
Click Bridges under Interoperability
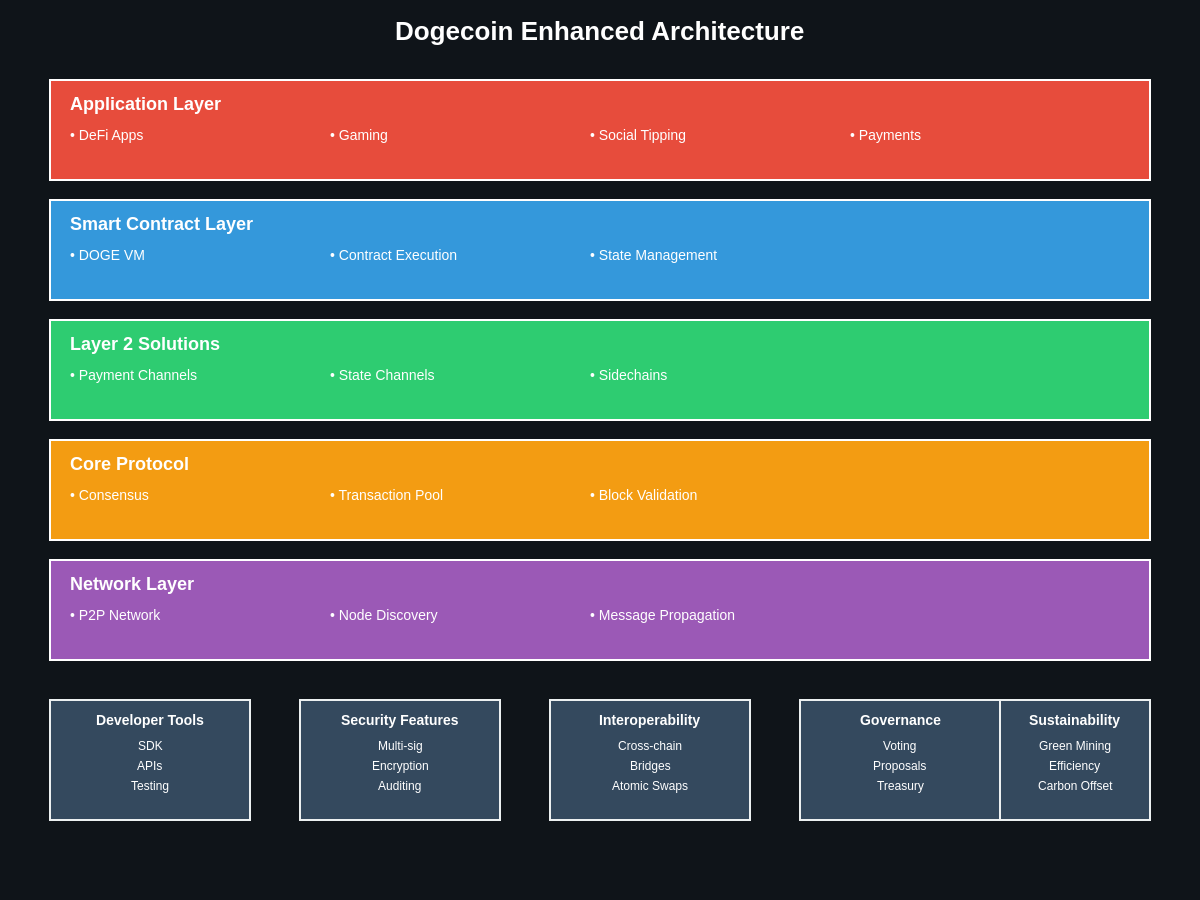coord(650,766)
